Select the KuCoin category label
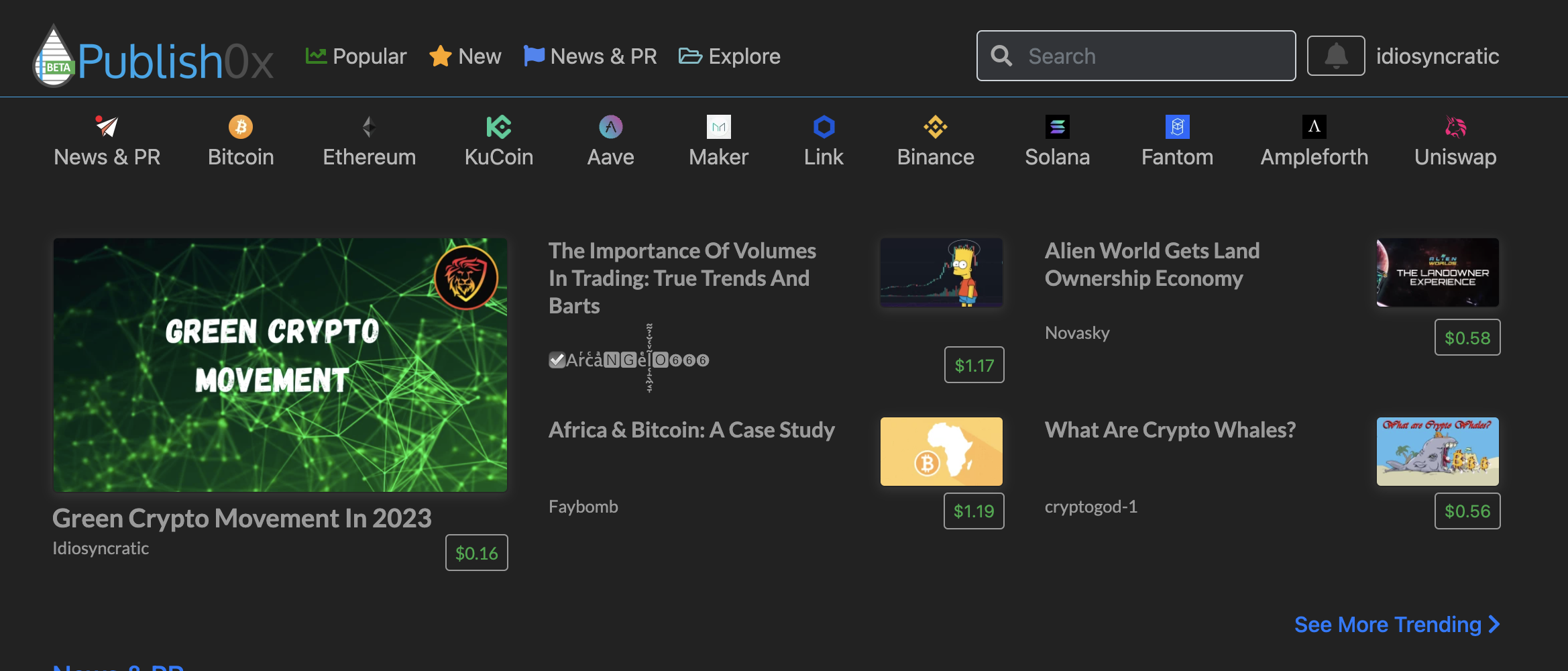Image resolution: width=1568 pixels, height=671 pixels. pyautogui.click(x=499, y=157)
